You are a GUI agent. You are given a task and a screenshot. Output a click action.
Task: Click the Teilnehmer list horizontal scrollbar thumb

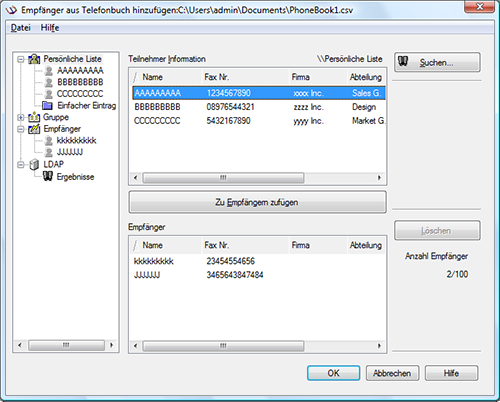click(223, 178)
